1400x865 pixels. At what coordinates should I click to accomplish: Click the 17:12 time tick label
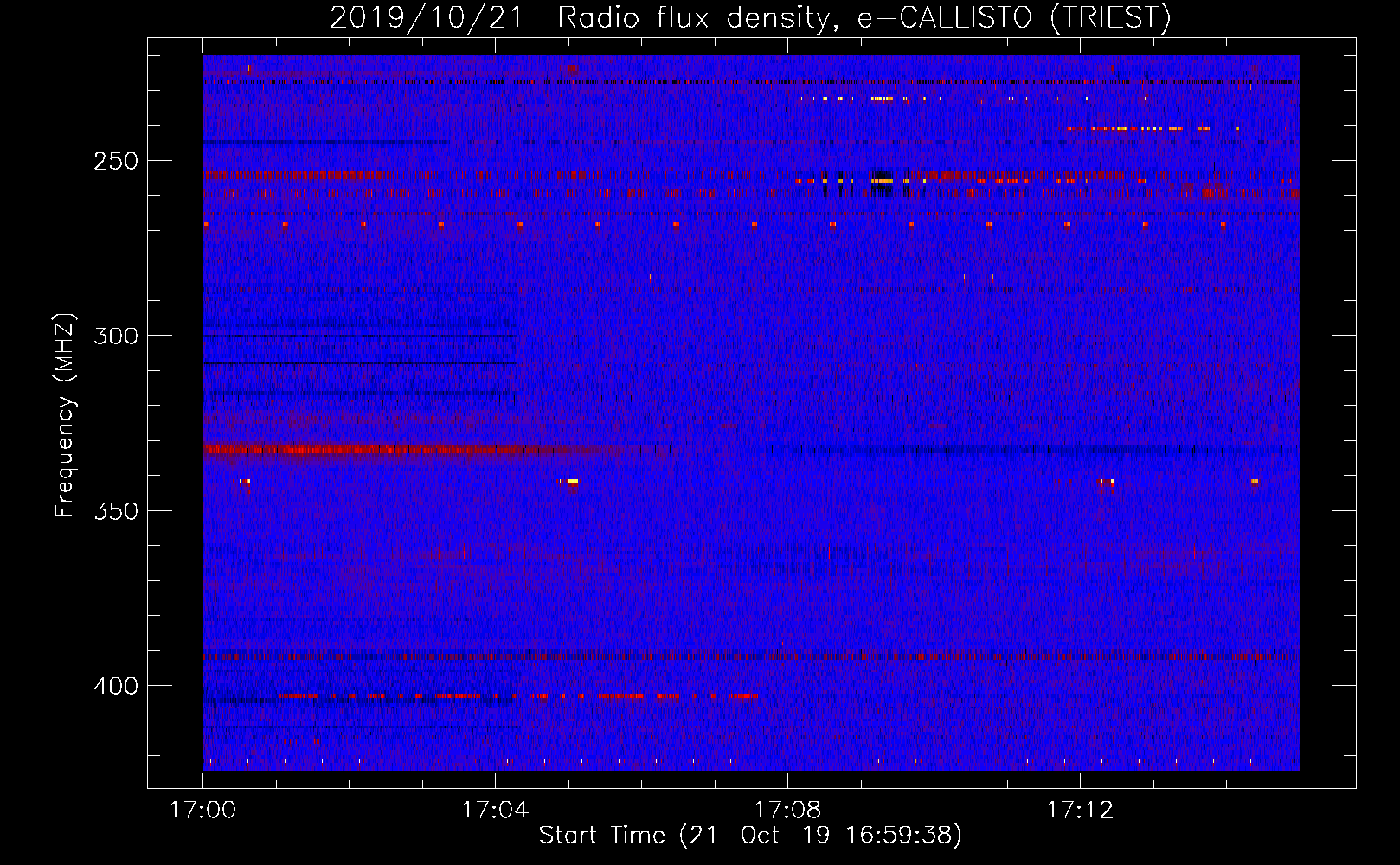pyautogui.click(x=1080, y=810)
